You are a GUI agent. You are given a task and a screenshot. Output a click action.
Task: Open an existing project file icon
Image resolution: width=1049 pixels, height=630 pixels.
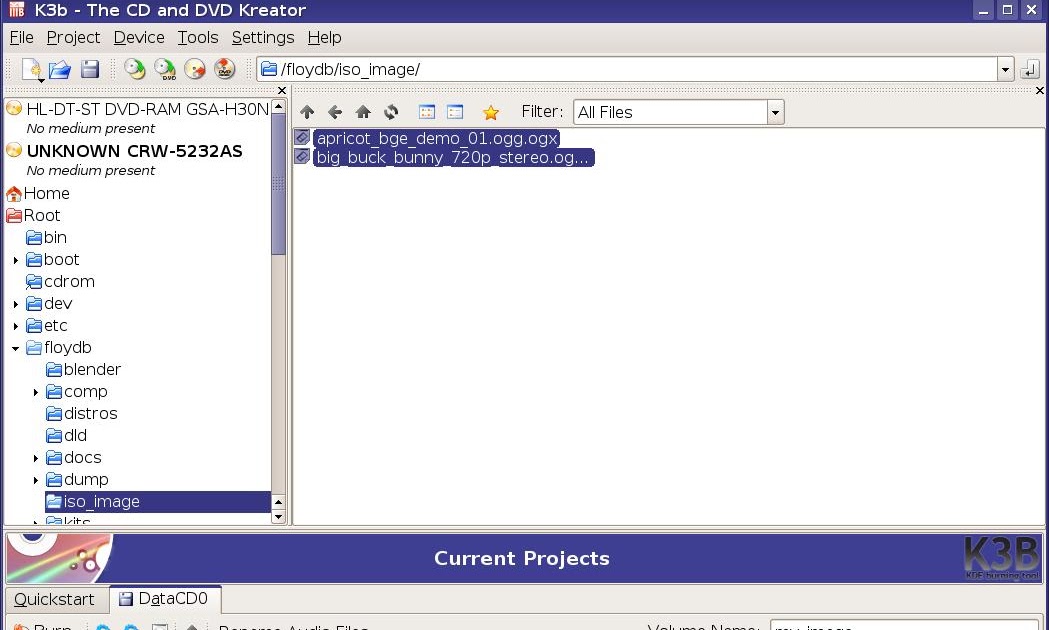tap(60, 70)
